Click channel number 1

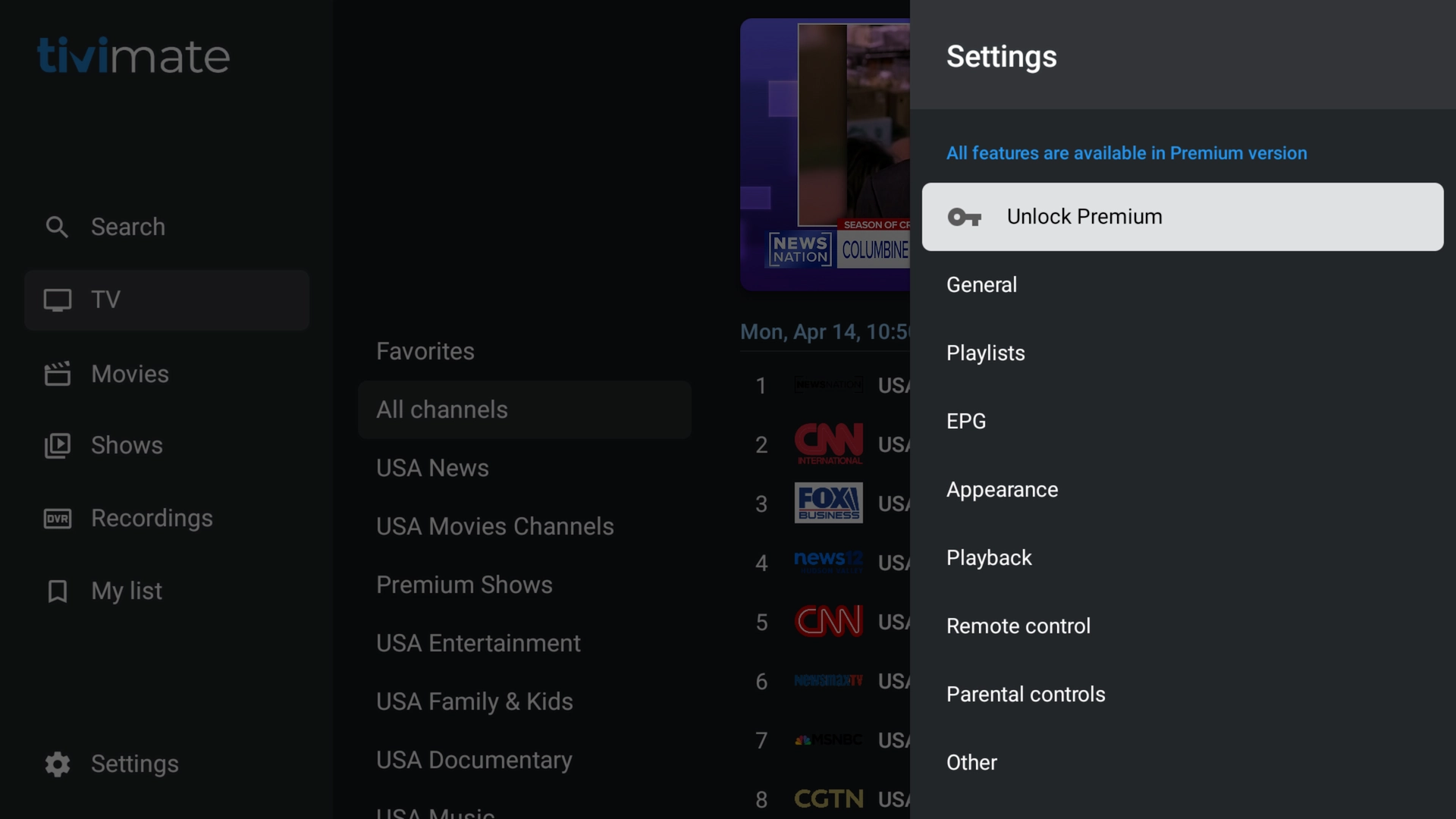point(761,386)
